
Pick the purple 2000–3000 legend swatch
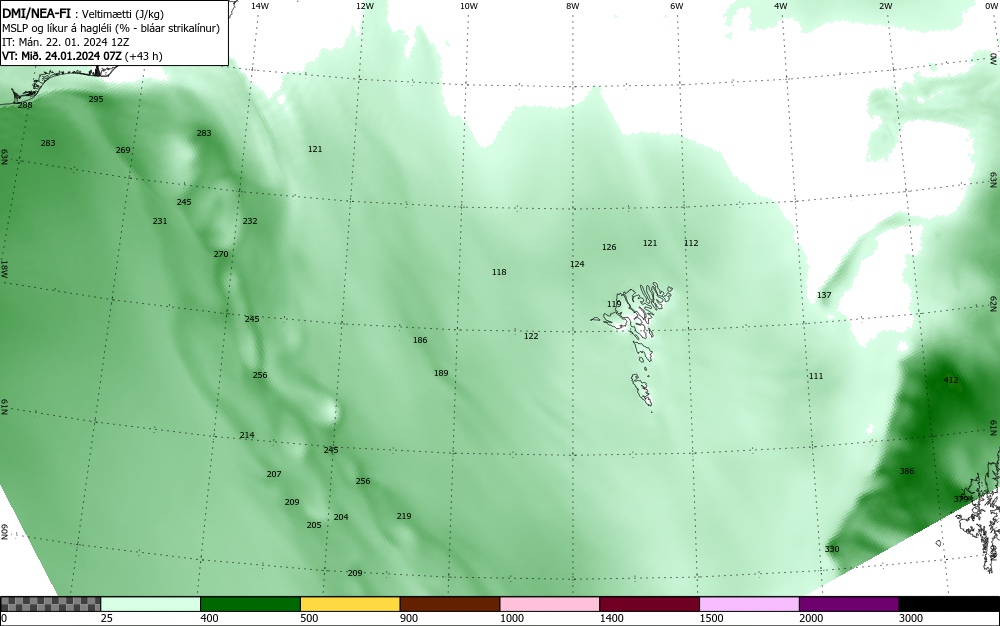click(849, 604)
